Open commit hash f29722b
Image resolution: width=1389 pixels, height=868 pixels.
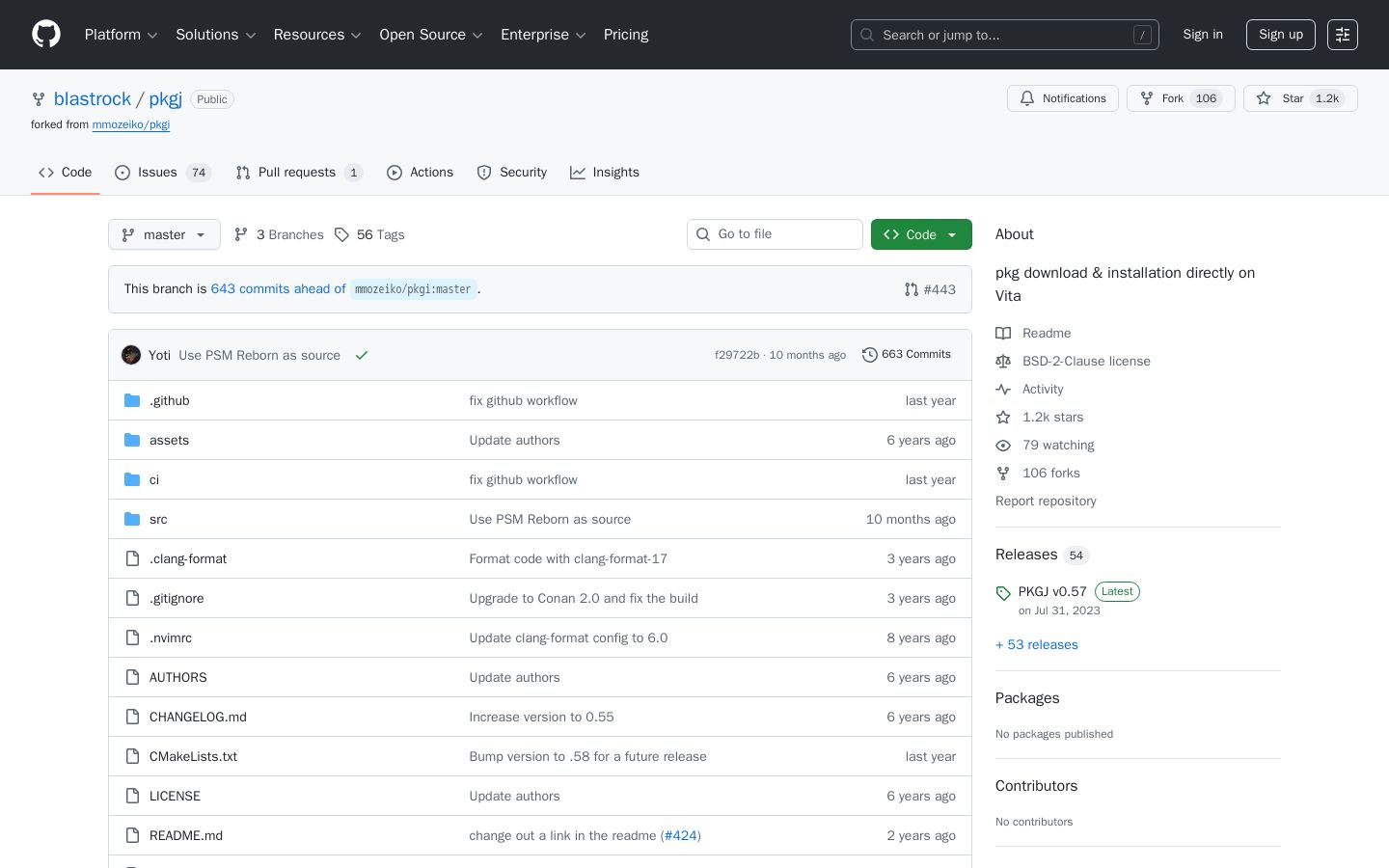(737, 355)
